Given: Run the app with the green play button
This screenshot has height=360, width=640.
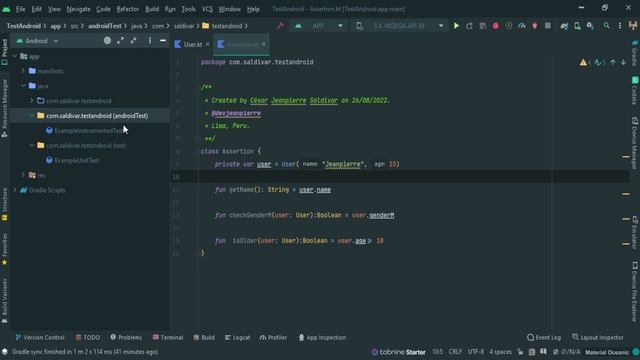Looking at the screenshot, I should pyautogui.click(x=456, y=26).
